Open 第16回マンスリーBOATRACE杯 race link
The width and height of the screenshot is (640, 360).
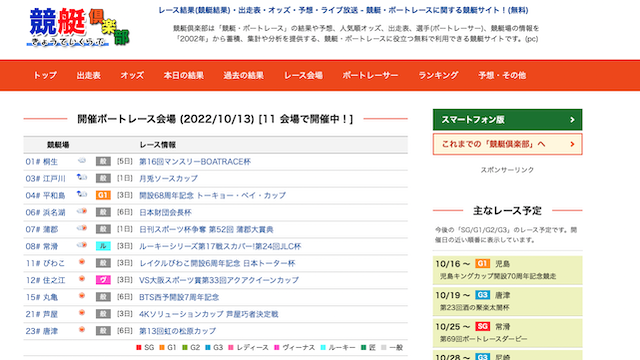[x=195, y=162]
